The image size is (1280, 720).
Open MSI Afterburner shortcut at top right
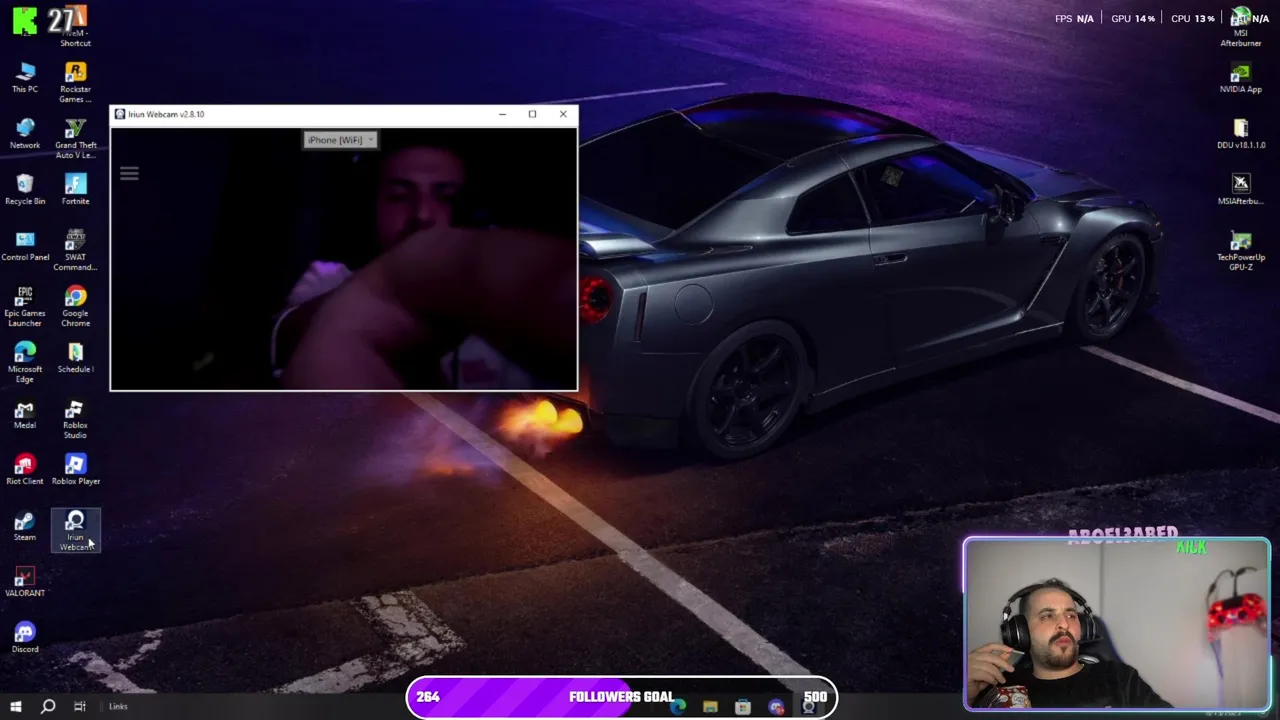click(x=1241, y=26)
